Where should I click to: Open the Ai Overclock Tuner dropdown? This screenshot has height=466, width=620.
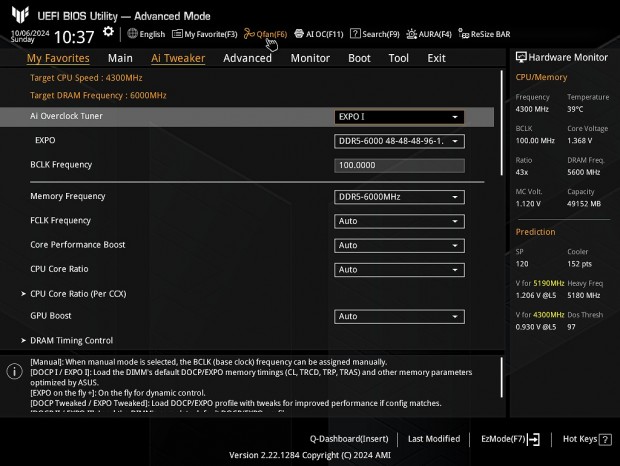coord(399,117)
